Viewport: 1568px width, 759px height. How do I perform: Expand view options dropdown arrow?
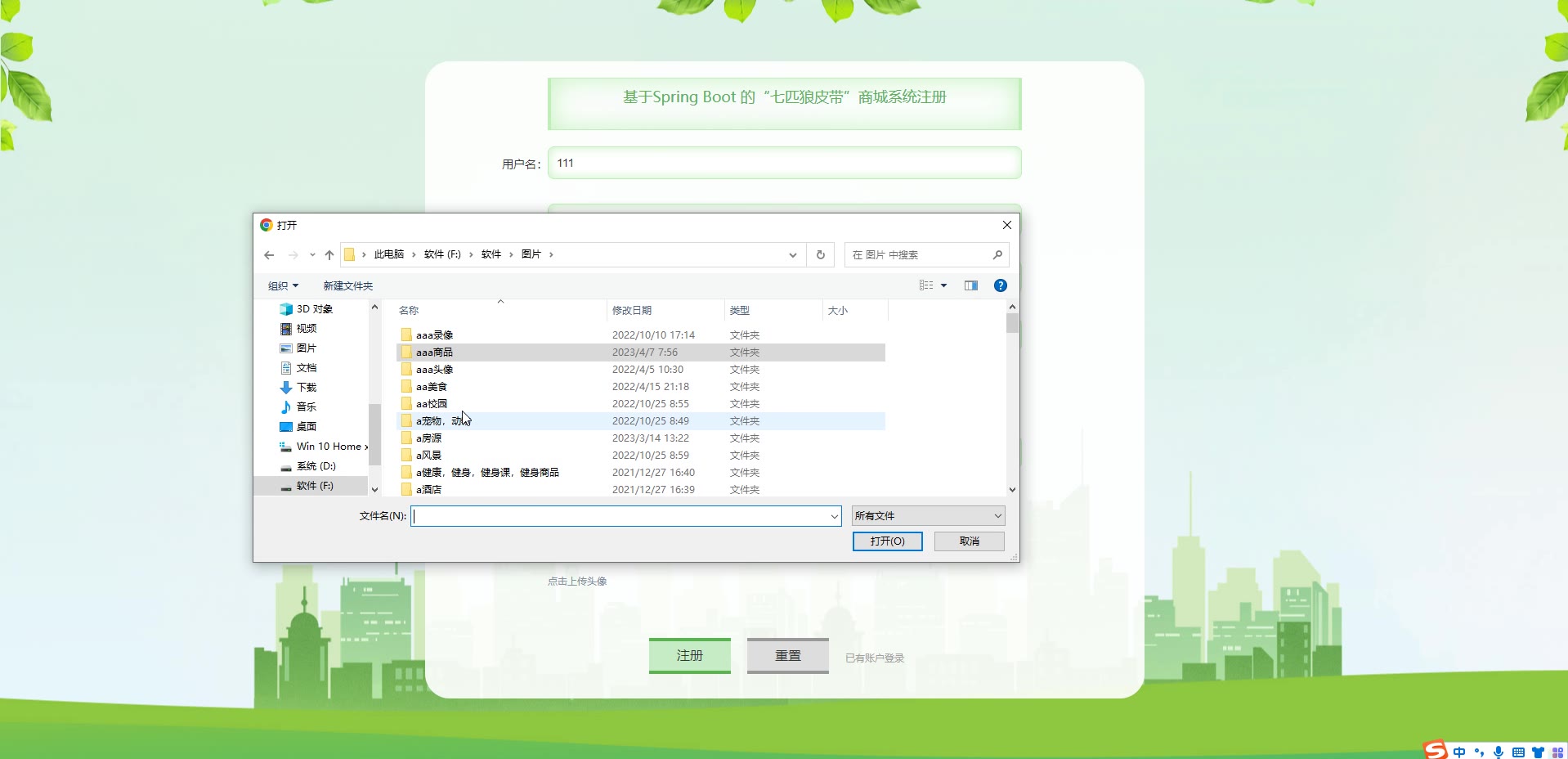click(x=943, y=285)
